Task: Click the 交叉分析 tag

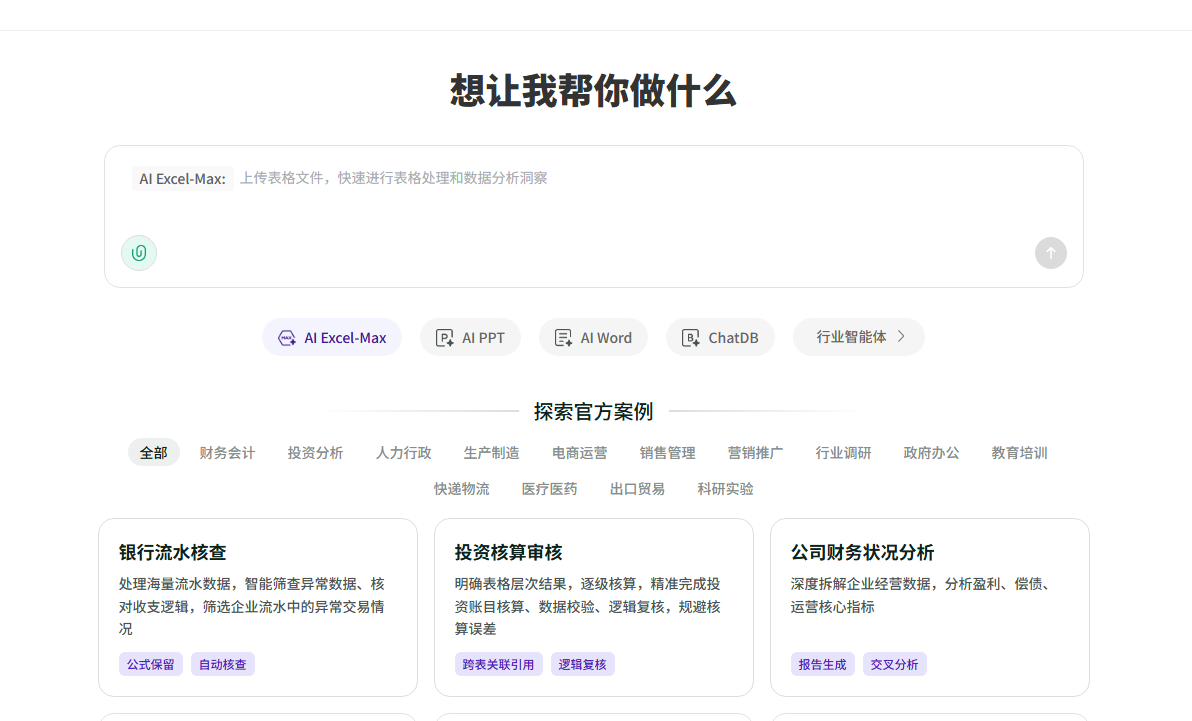Action: (x=894, y=664)
